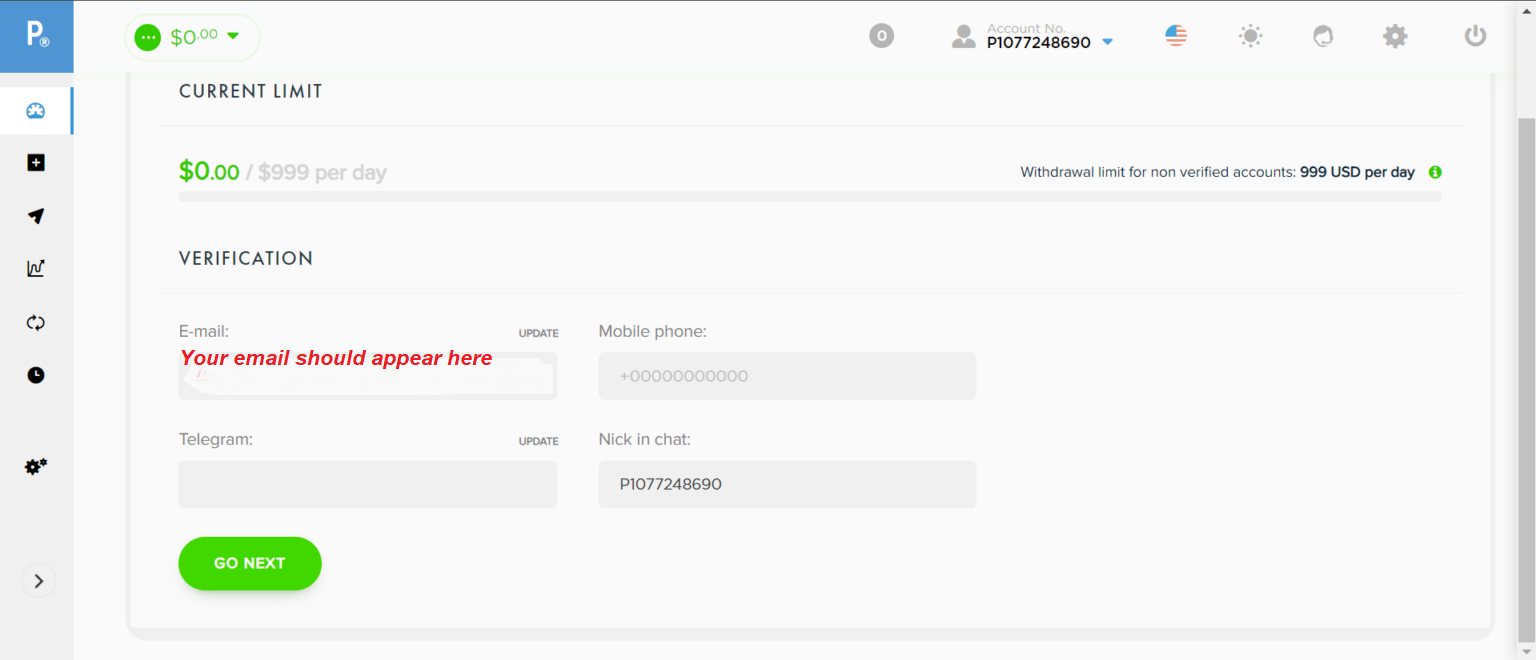Select the Deposit plus icon in sidebar
Image resolution: width=1536 pixels, height=660 pixels.
(x=36, y=162)
